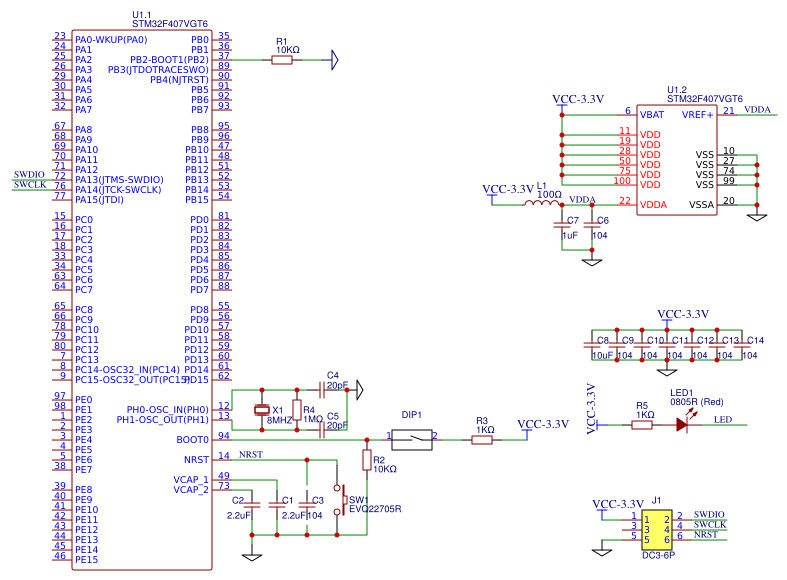Select the J1 DC3-6P connector
Image resolution: width=787 pixels, height=580 pixels.
click(x=657, y=530)
